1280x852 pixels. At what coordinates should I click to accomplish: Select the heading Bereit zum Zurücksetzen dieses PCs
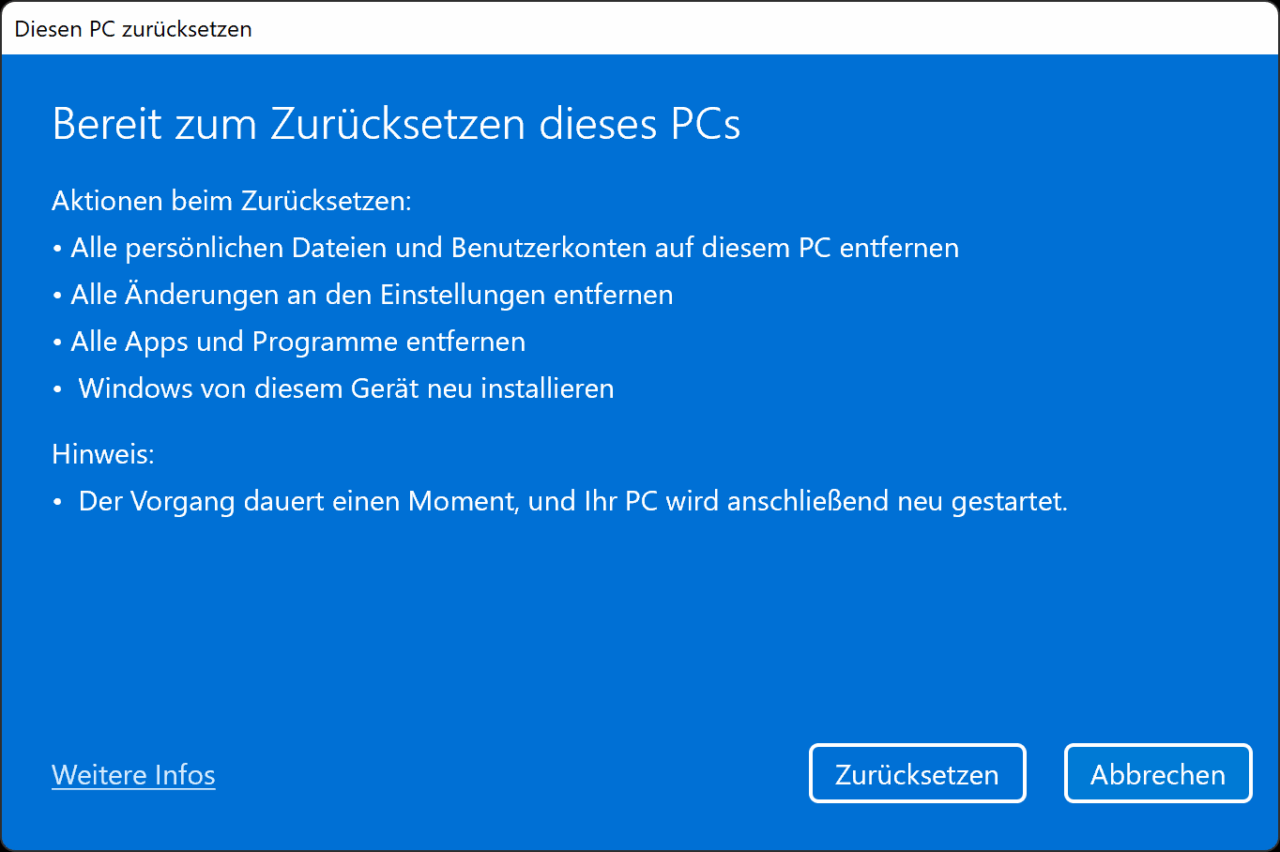tap(396, 123)
